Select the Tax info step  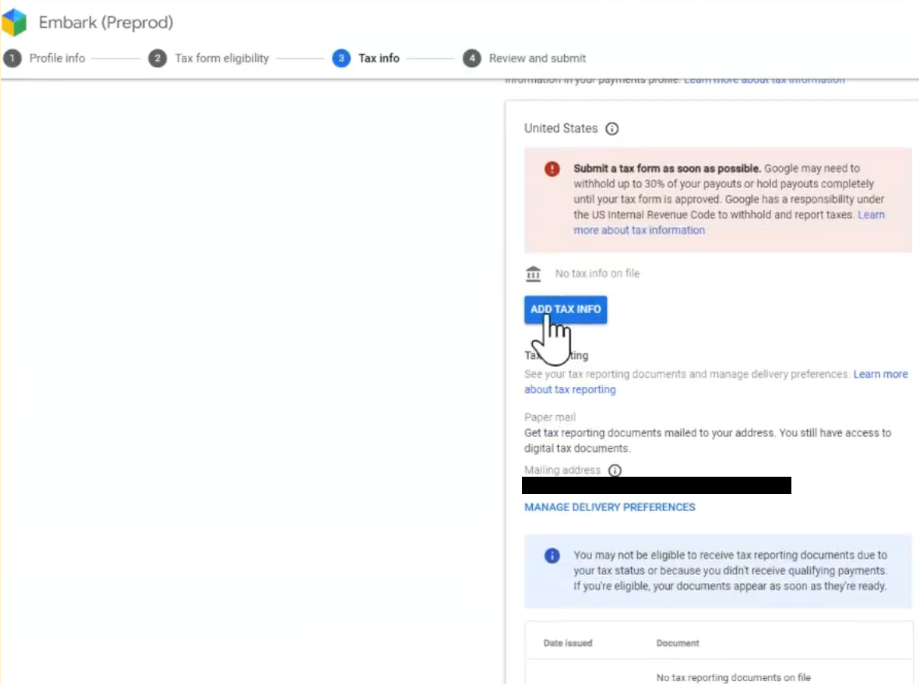click(379, 59)
